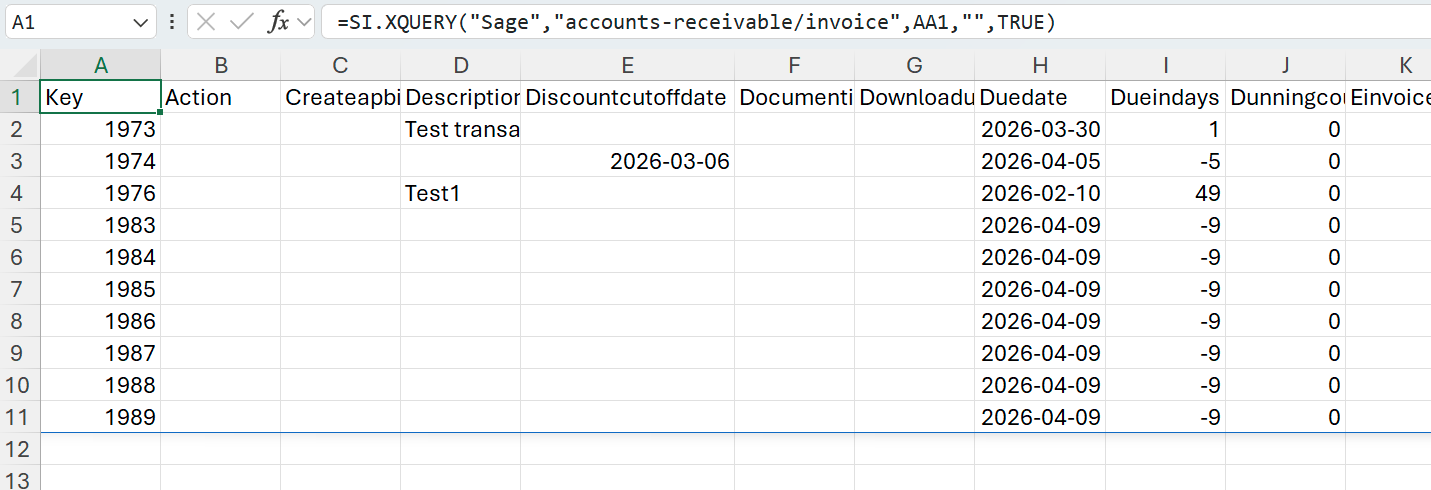The image size is (1431, 490).
Task: Click the Key header cell A1
Action: point(100,97)
